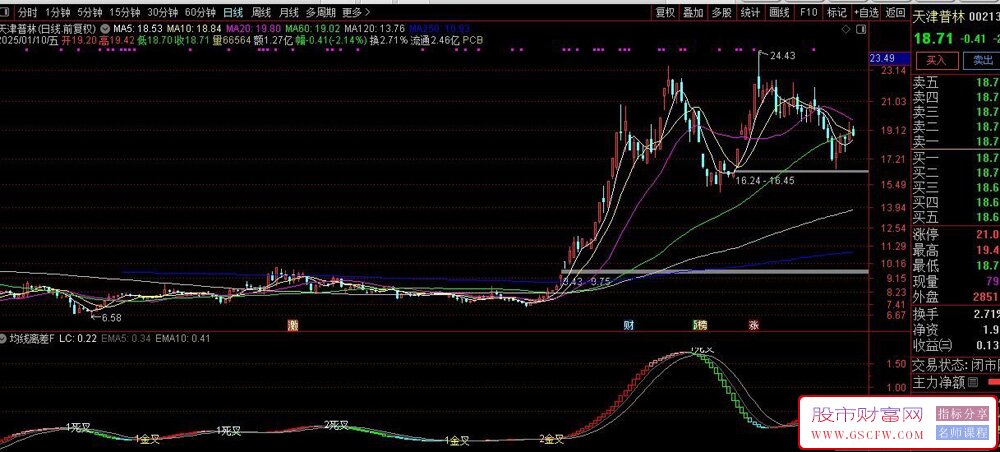This screenshot has height=452, width=1000.
Task: Click the 返回 back button
Action: click(x=895, y=11)
